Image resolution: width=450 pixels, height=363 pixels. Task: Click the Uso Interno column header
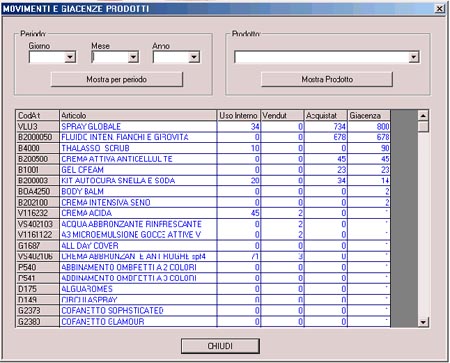[239, 116]
